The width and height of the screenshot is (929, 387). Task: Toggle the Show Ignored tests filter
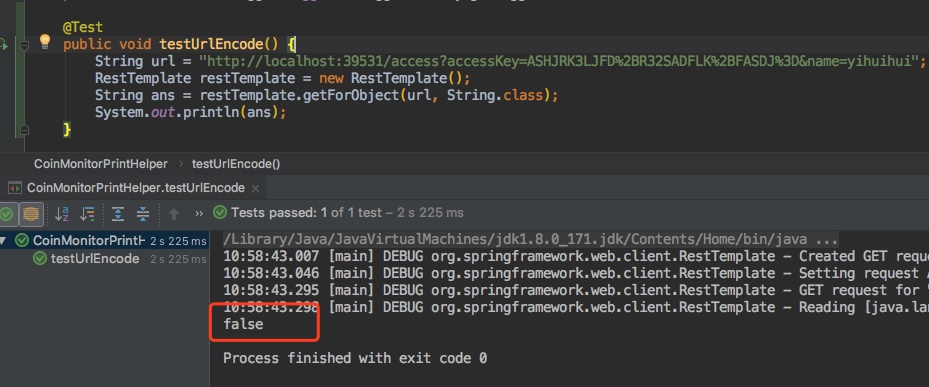(x=31, y=214)
